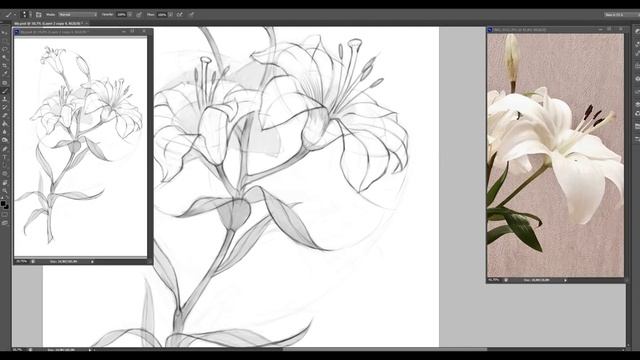This screenshot has width=640, height=360.
Task: Select the Lasso tool
Action: [x=4, y=49]
